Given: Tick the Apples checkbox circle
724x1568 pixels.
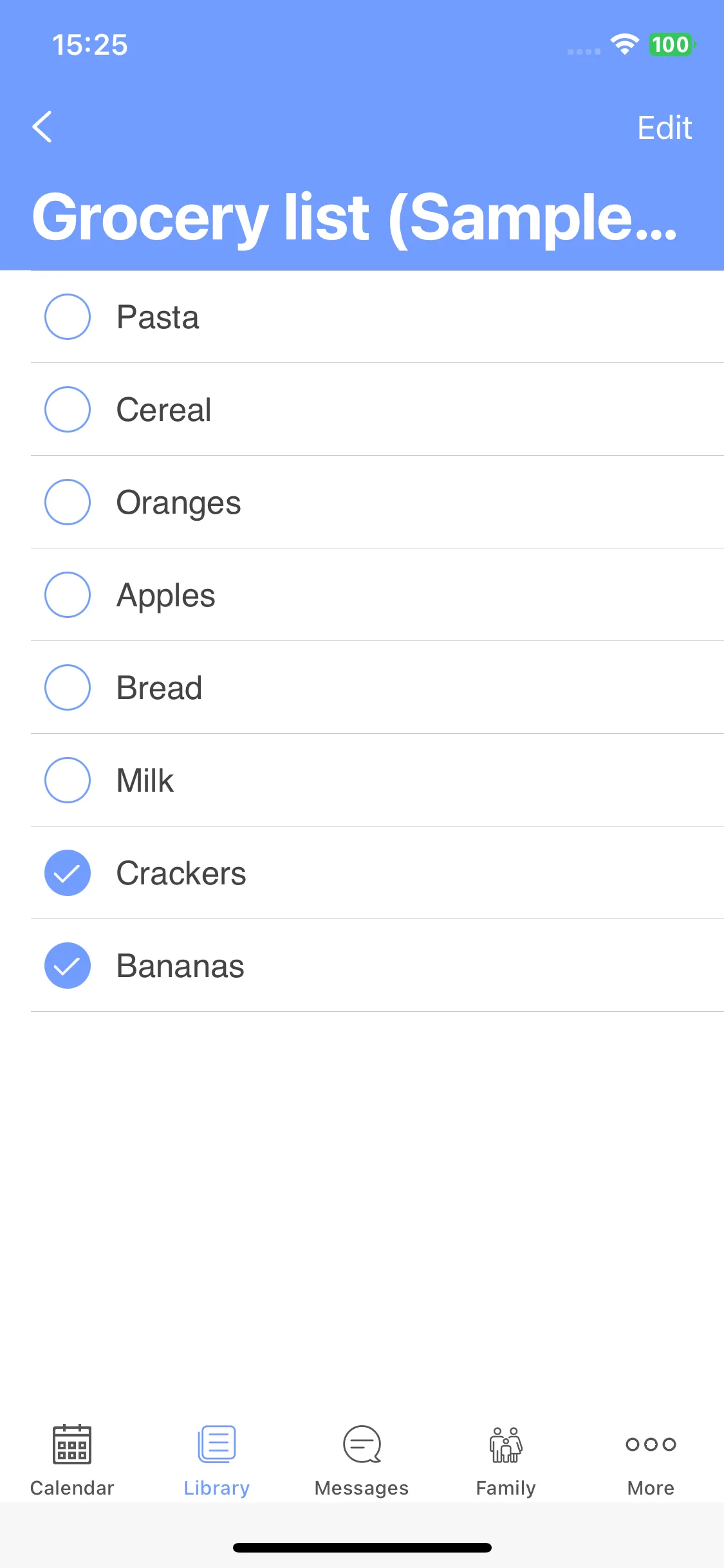Looking at the screenshot, I should [68, 595].
